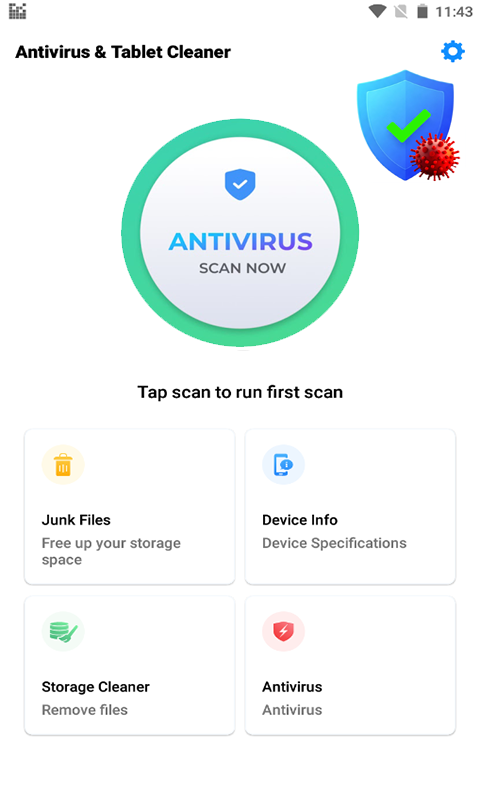Tap the yellow trash can Junk Files icon
Image resolution: width=480 pixels, height=800 pixels.
click(63, 464)
